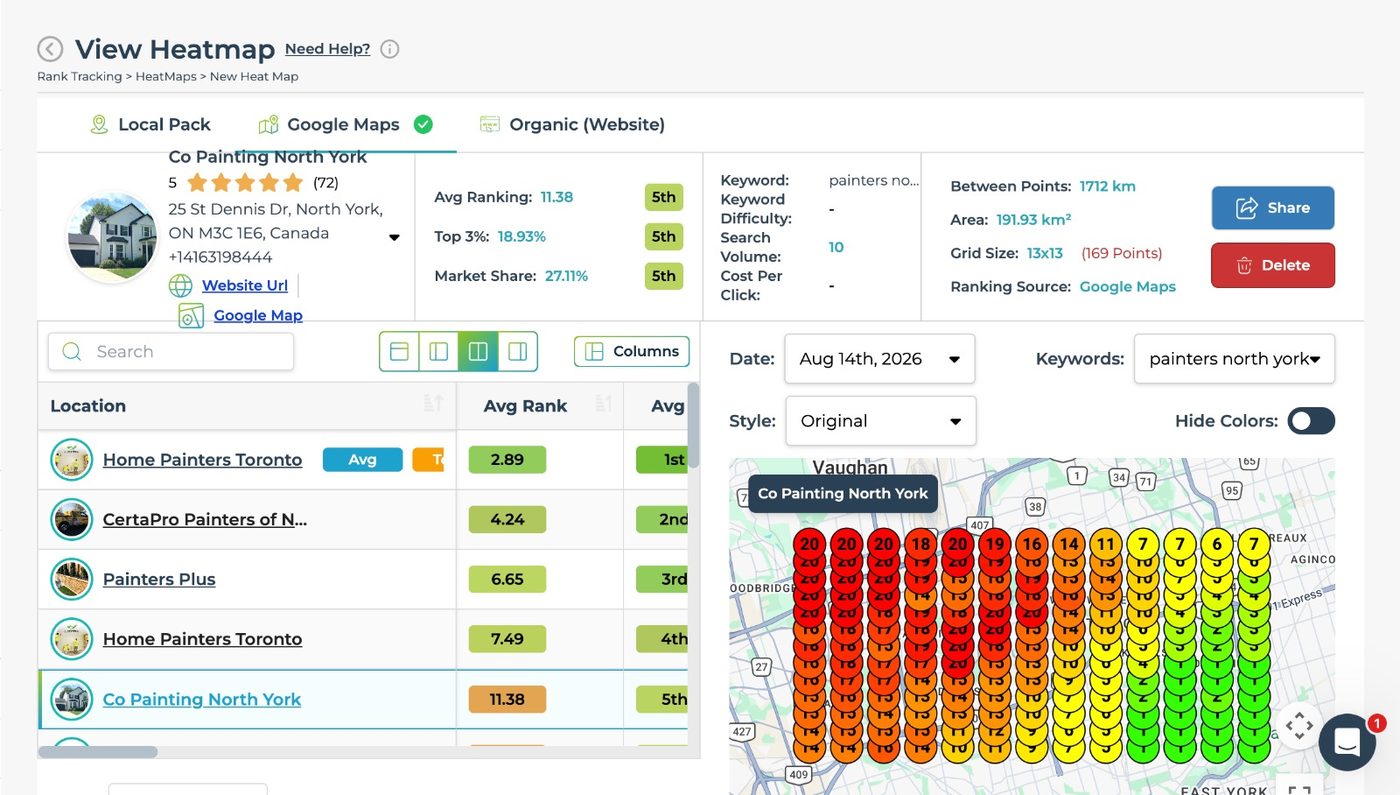Click the sort icon in the Location column header

point(433,404)
